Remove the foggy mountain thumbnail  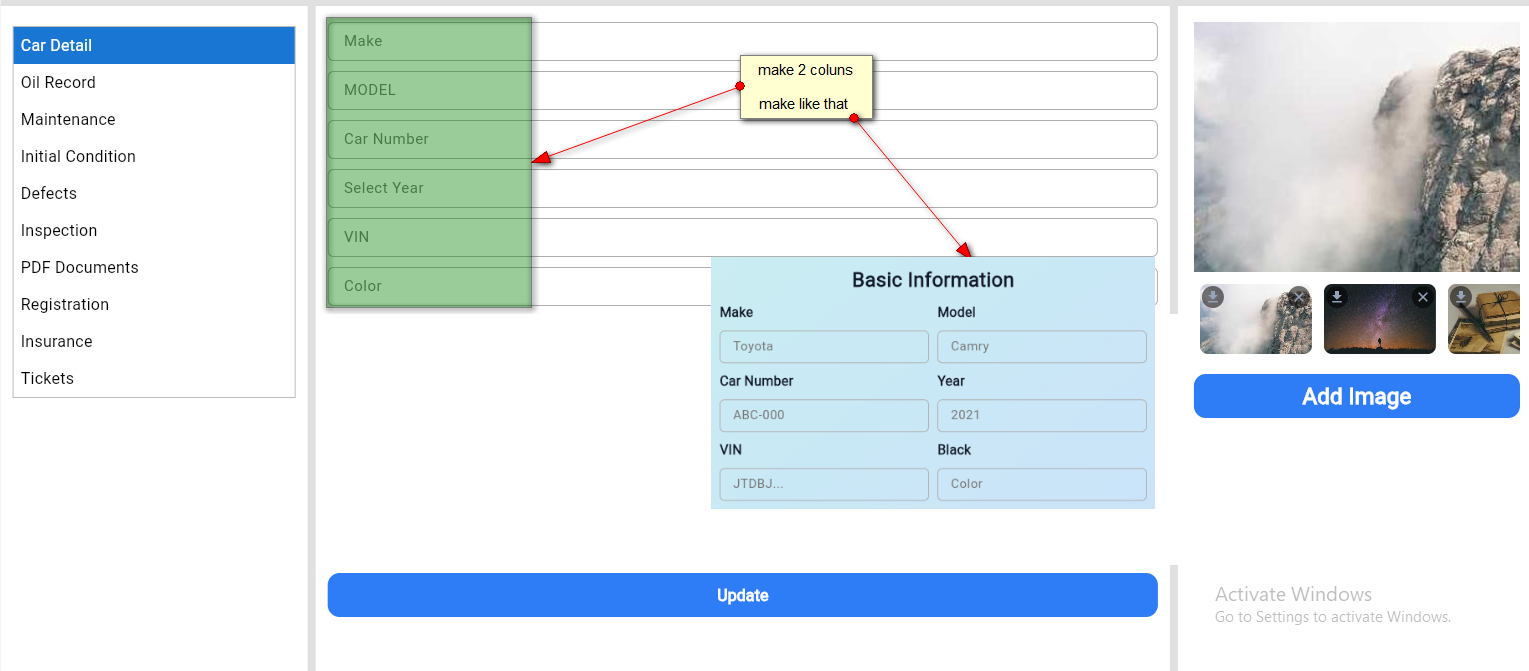(x=1298, y=297)
